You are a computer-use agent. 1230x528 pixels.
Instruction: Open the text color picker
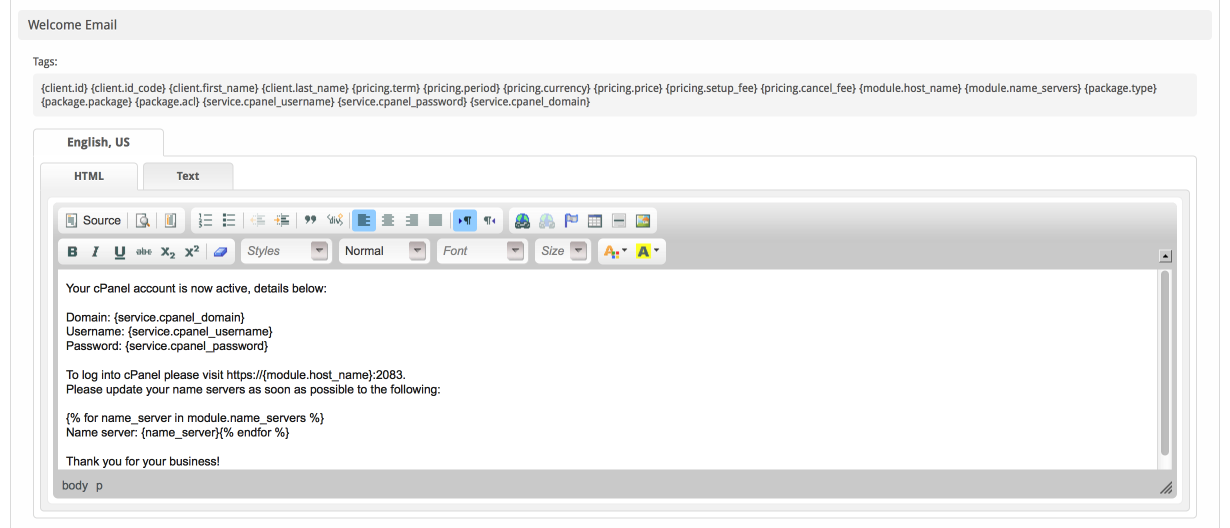[x=612, y=251]
